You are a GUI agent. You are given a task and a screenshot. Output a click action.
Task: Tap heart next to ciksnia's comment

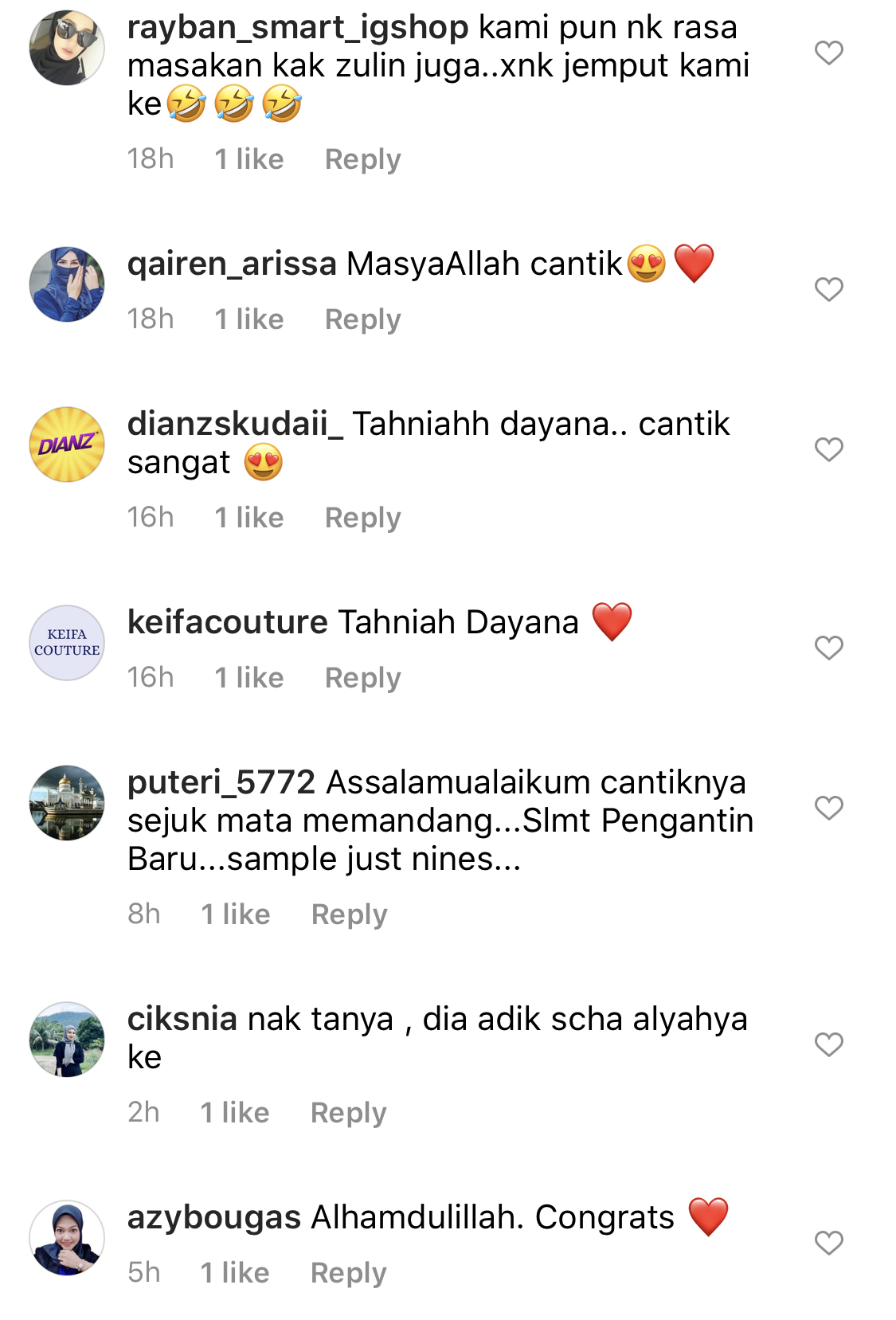coord(828,1044)
